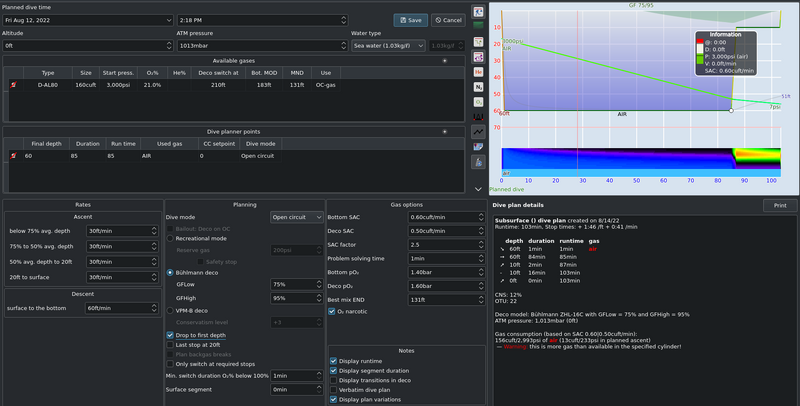The width and height of the screenshot is (800, 406).
Task: Delete the D-AL80 cylinder row
Action: pyautogui.click(x=13, y=85)
